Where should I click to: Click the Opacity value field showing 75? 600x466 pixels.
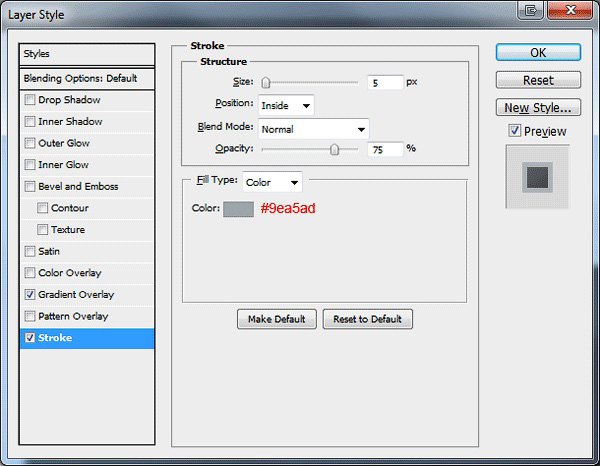tap(385, 149)
